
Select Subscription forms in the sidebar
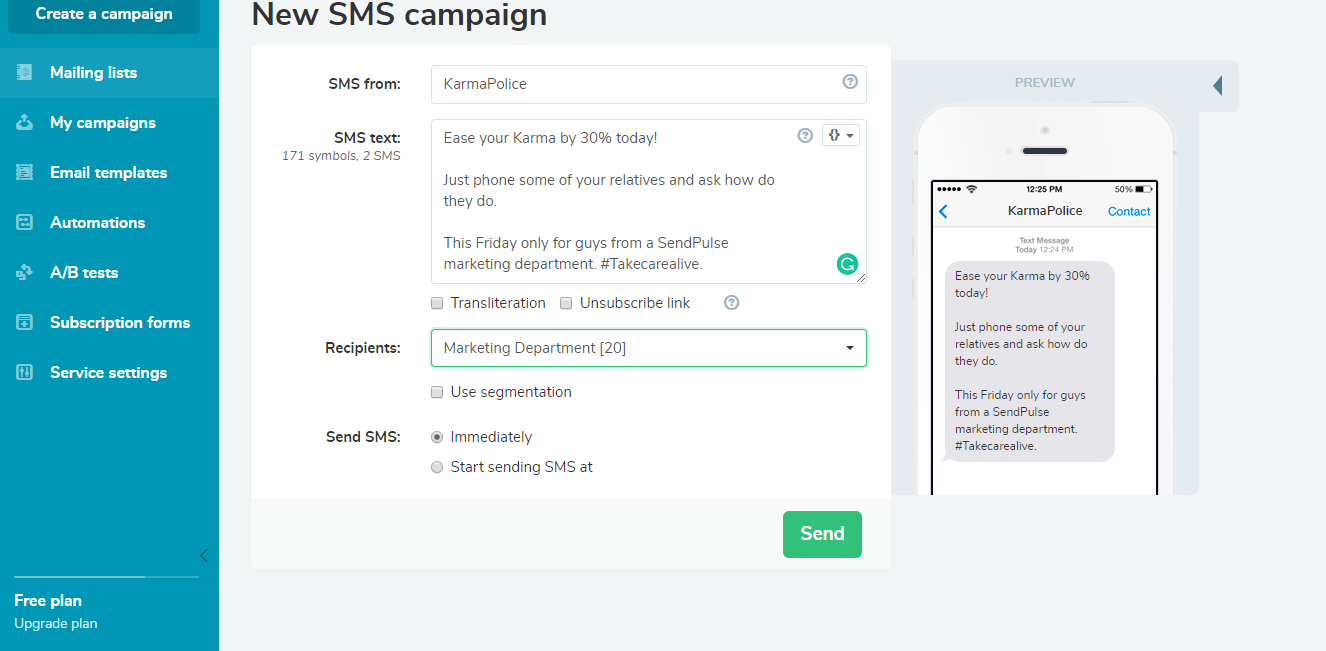(x=119, y=322)
